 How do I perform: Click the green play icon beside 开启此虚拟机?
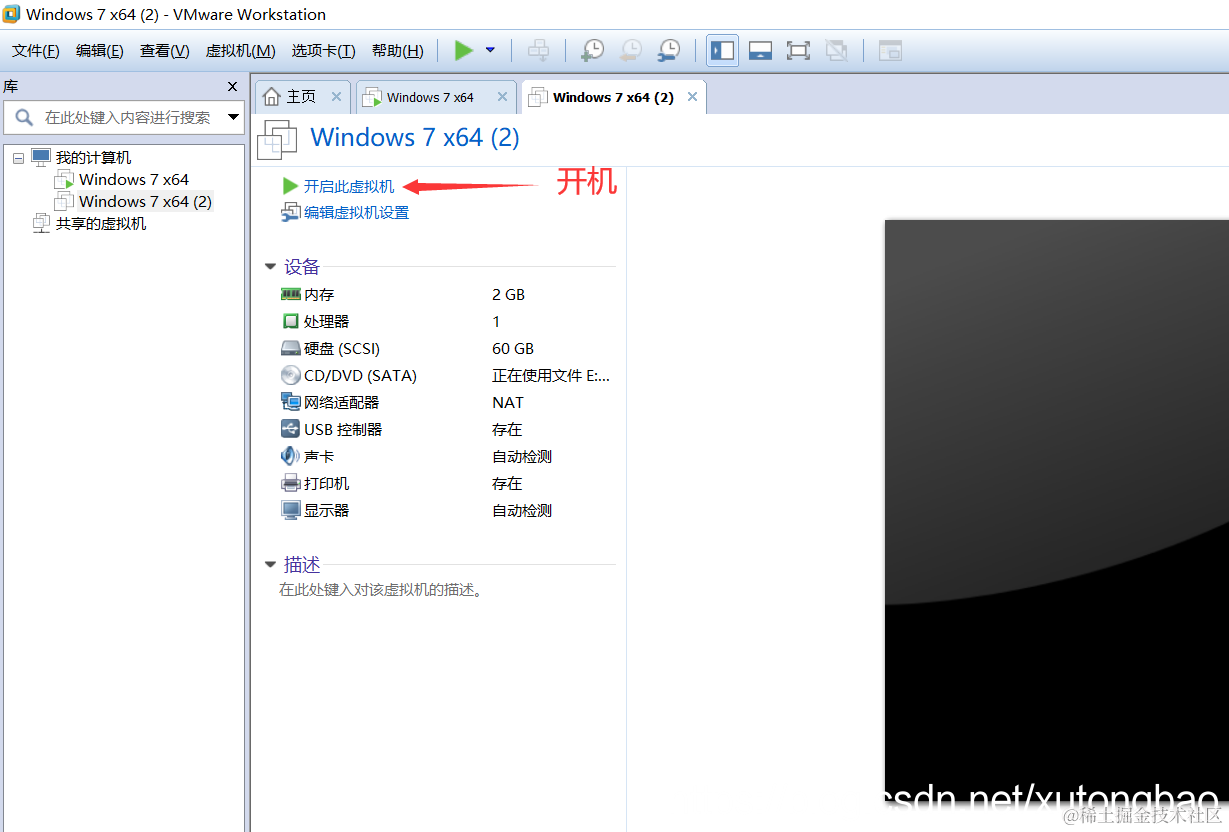tap(290, 186)
